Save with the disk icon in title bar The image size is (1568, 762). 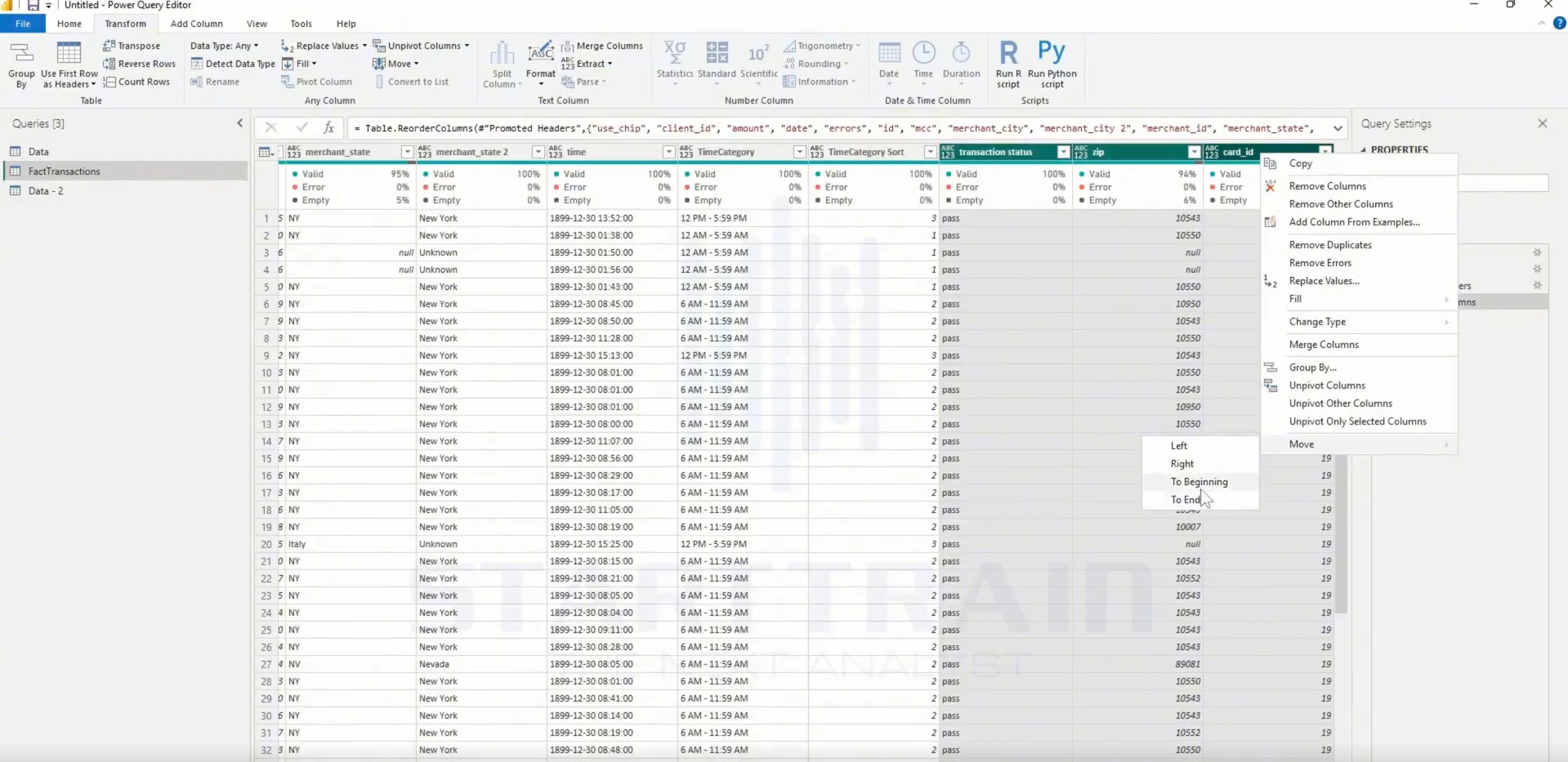33,6
